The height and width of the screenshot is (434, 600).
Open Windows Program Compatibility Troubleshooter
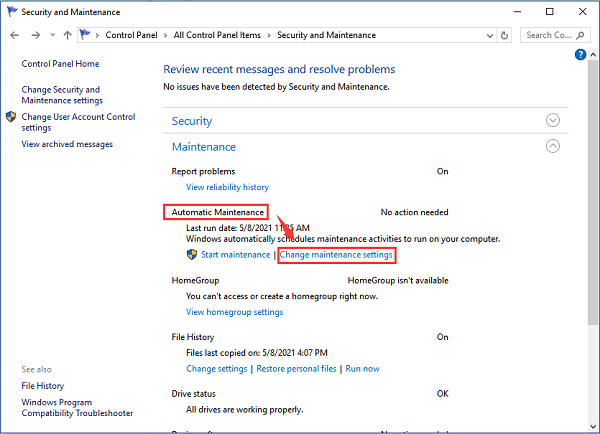(77, 408)
